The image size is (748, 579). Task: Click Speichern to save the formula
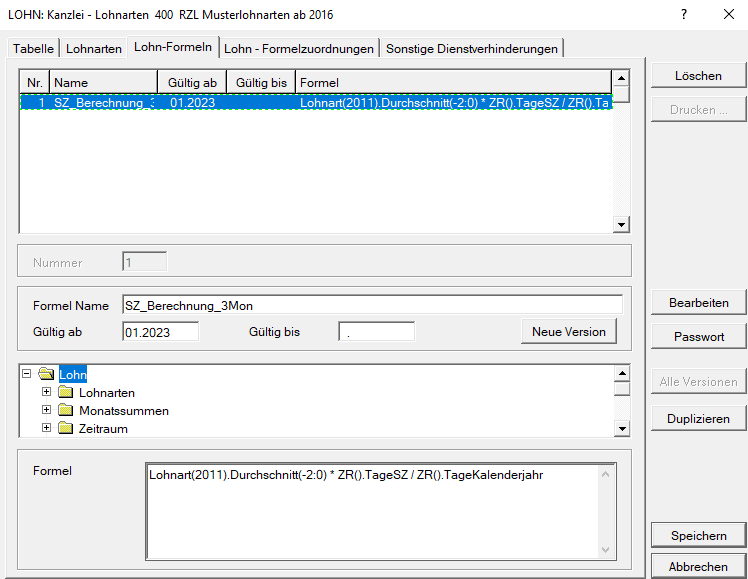pos(699,536)
